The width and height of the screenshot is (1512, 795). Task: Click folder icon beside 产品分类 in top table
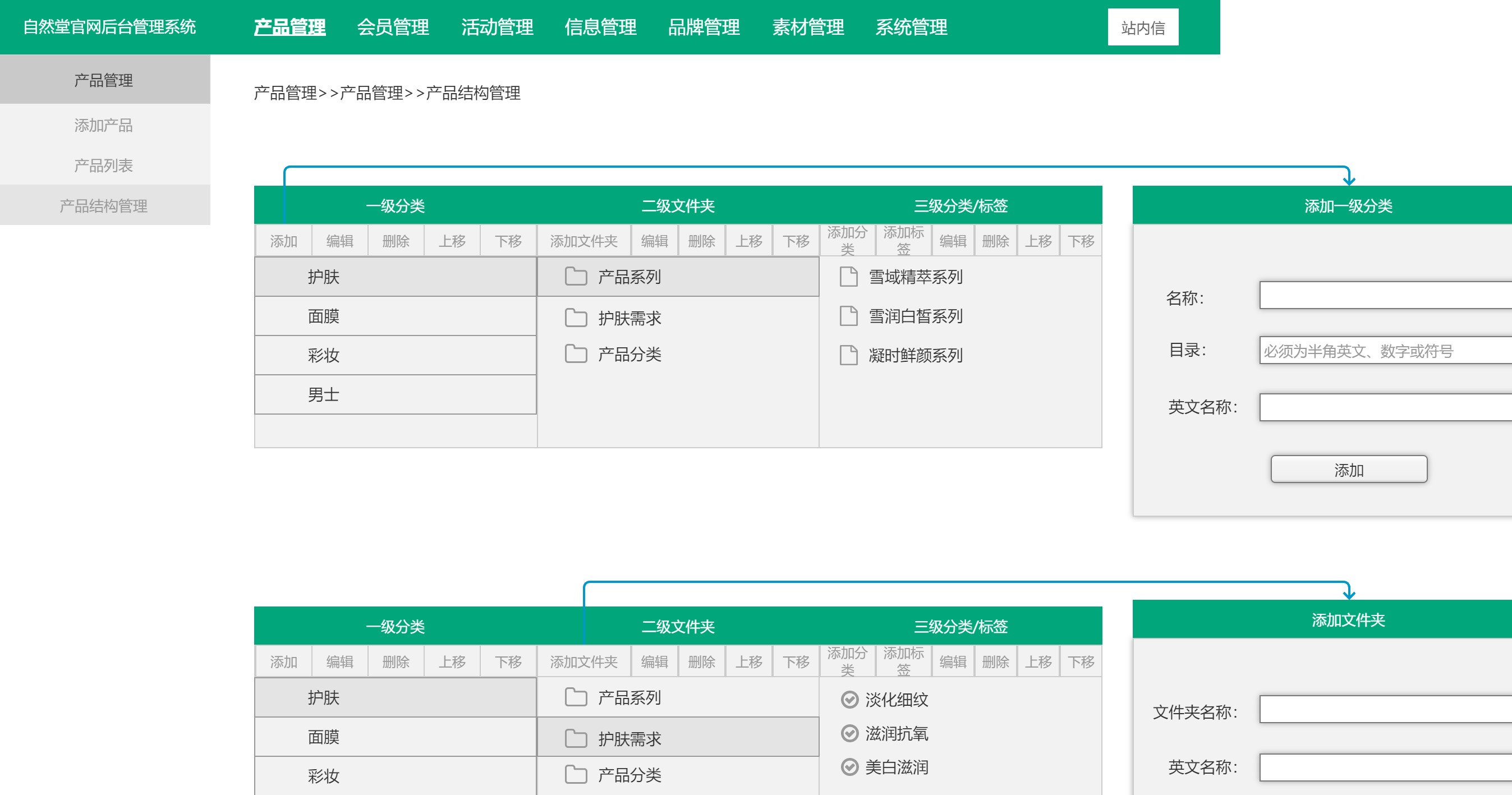coord(575,353)
